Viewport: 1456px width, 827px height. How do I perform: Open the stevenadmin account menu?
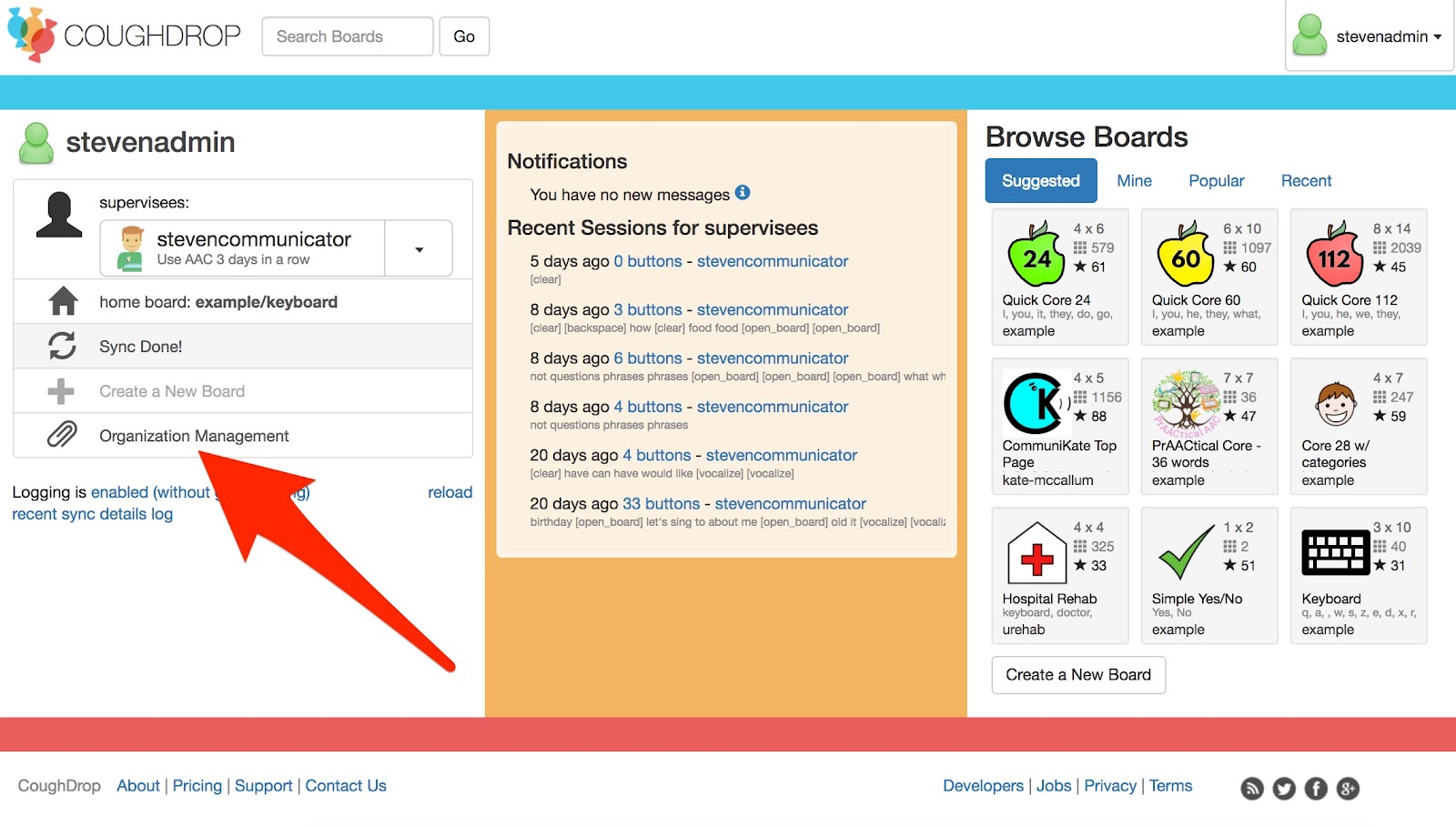click(1370, 35)
